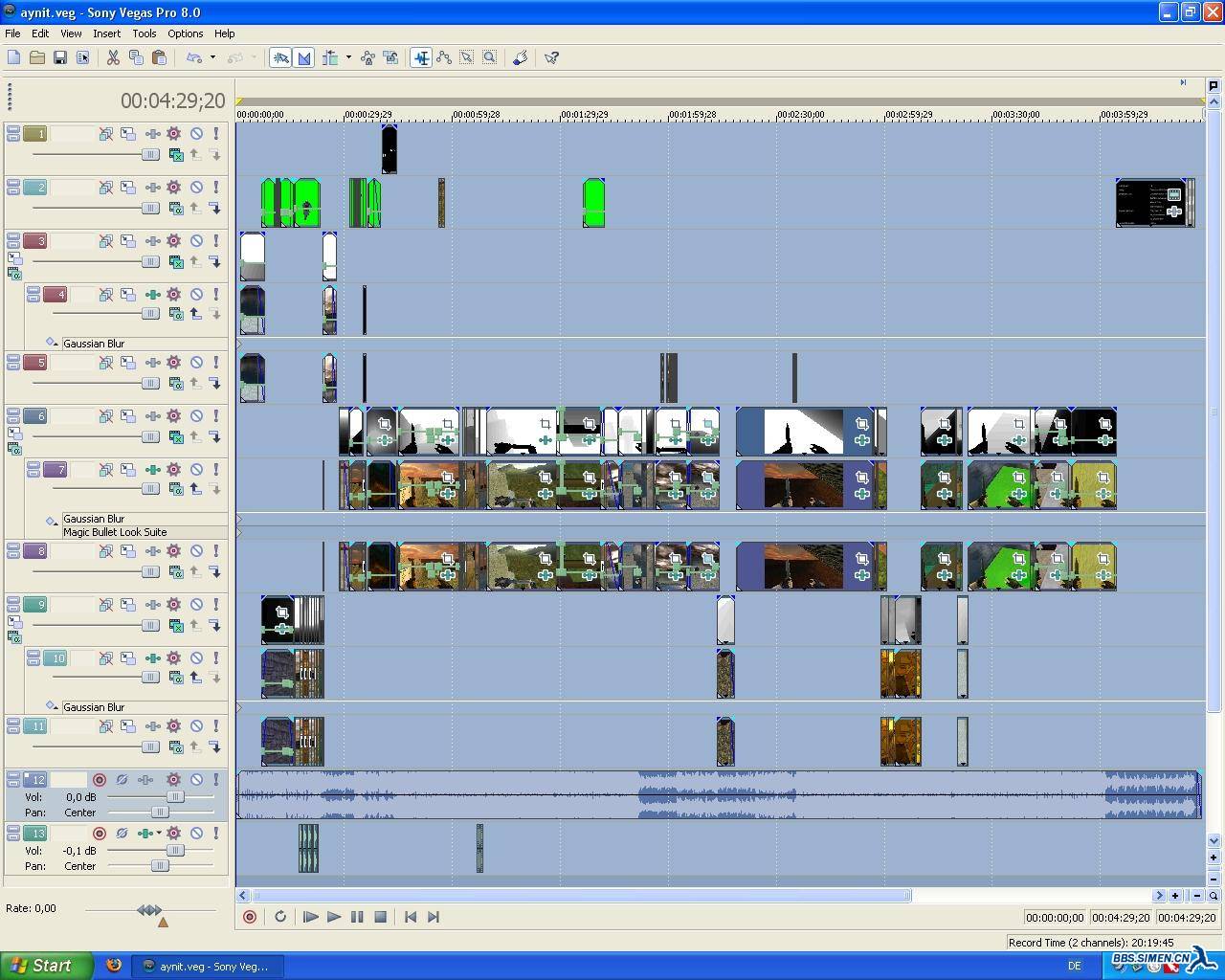1225x980 pixels.
Task: Open the Auto Ripple mode dropdown arrow
Action: coord(348,57)
